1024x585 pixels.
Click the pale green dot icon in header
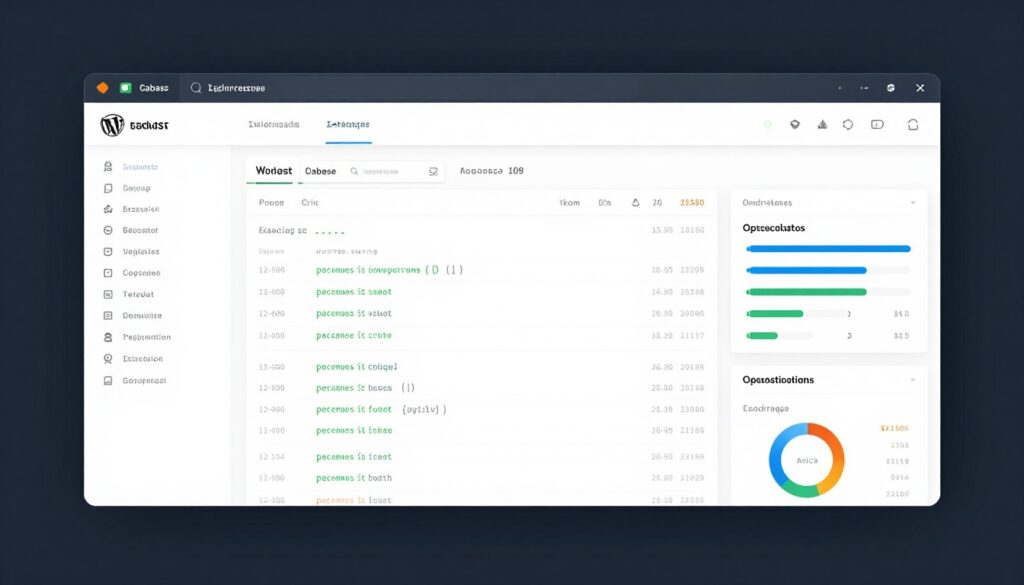click(768, 124)
